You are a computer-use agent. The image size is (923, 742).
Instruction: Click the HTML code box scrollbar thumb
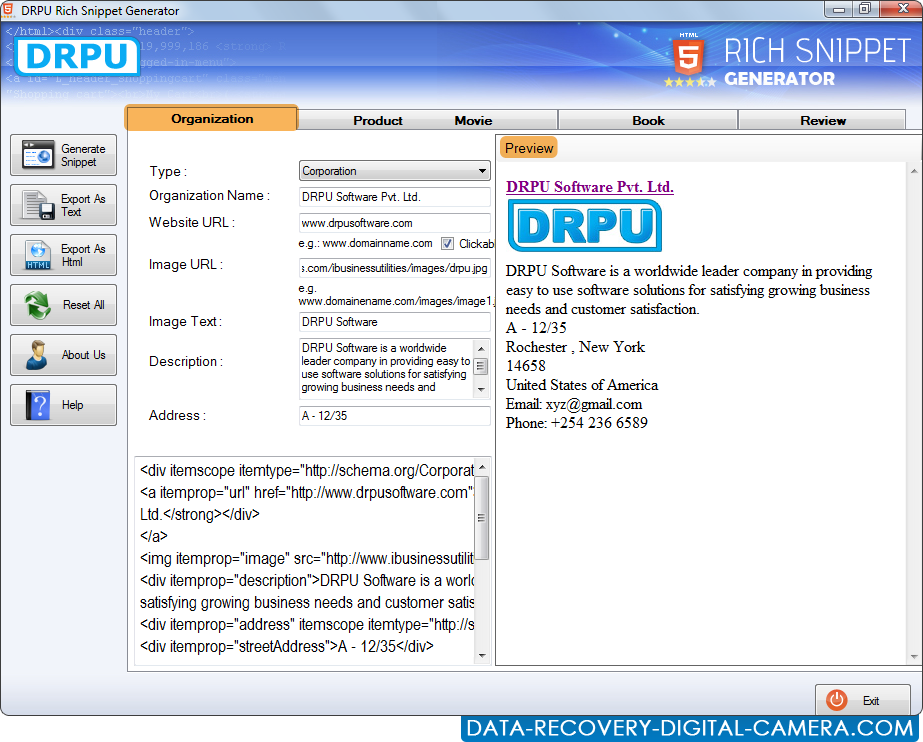coord(482,518)
